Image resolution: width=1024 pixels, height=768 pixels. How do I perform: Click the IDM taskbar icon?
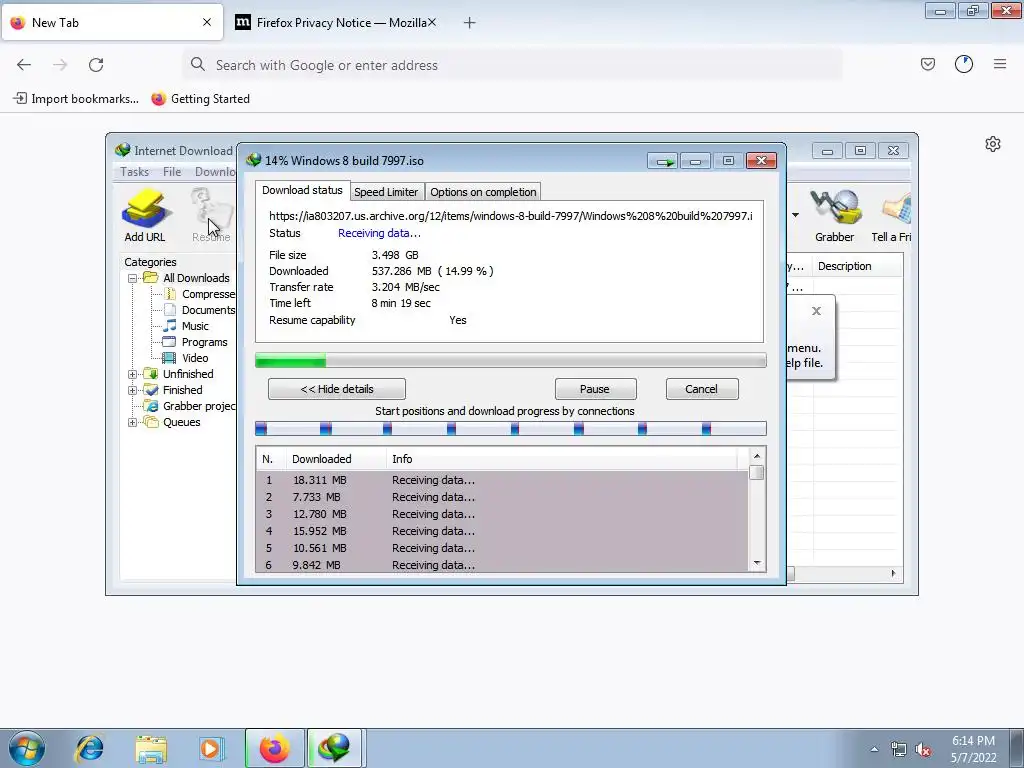coord(334,748)
